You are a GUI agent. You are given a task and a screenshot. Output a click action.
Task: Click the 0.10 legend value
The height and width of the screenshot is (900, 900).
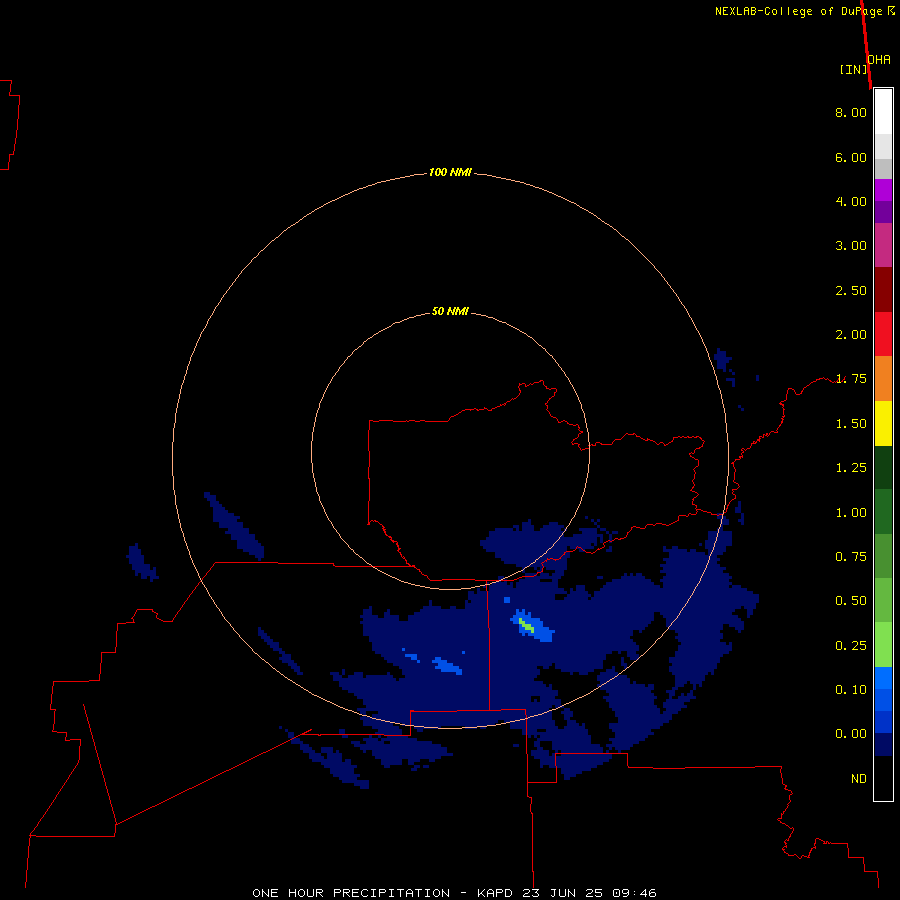click(x=851, y=690)
